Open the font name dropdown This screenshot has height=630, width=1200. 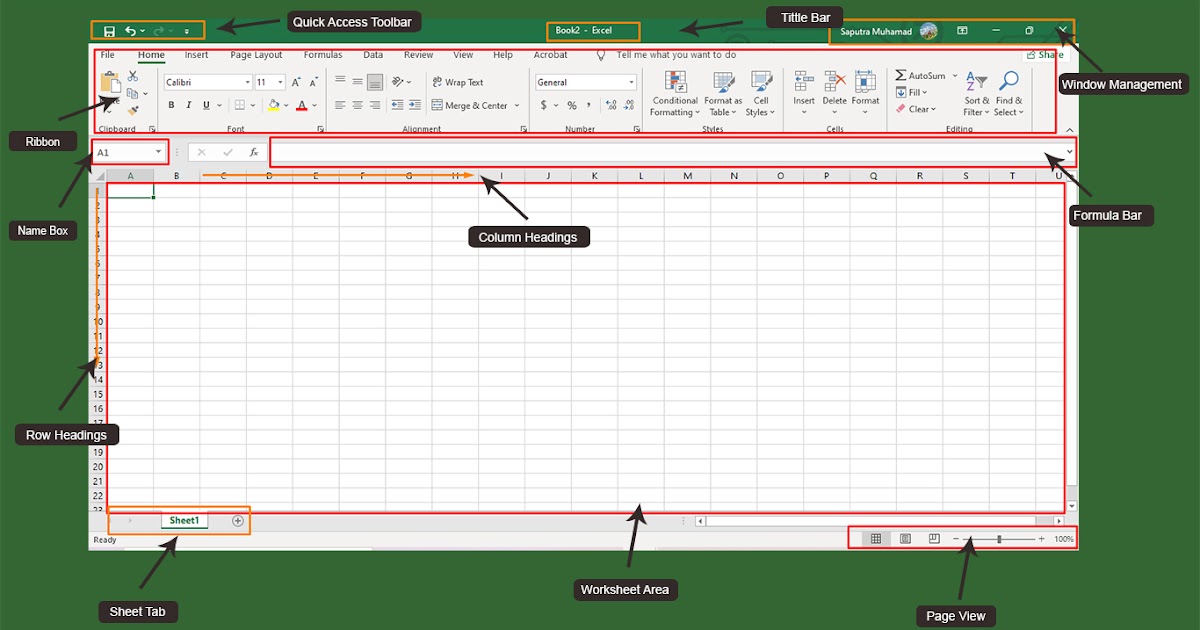(246, 81)
